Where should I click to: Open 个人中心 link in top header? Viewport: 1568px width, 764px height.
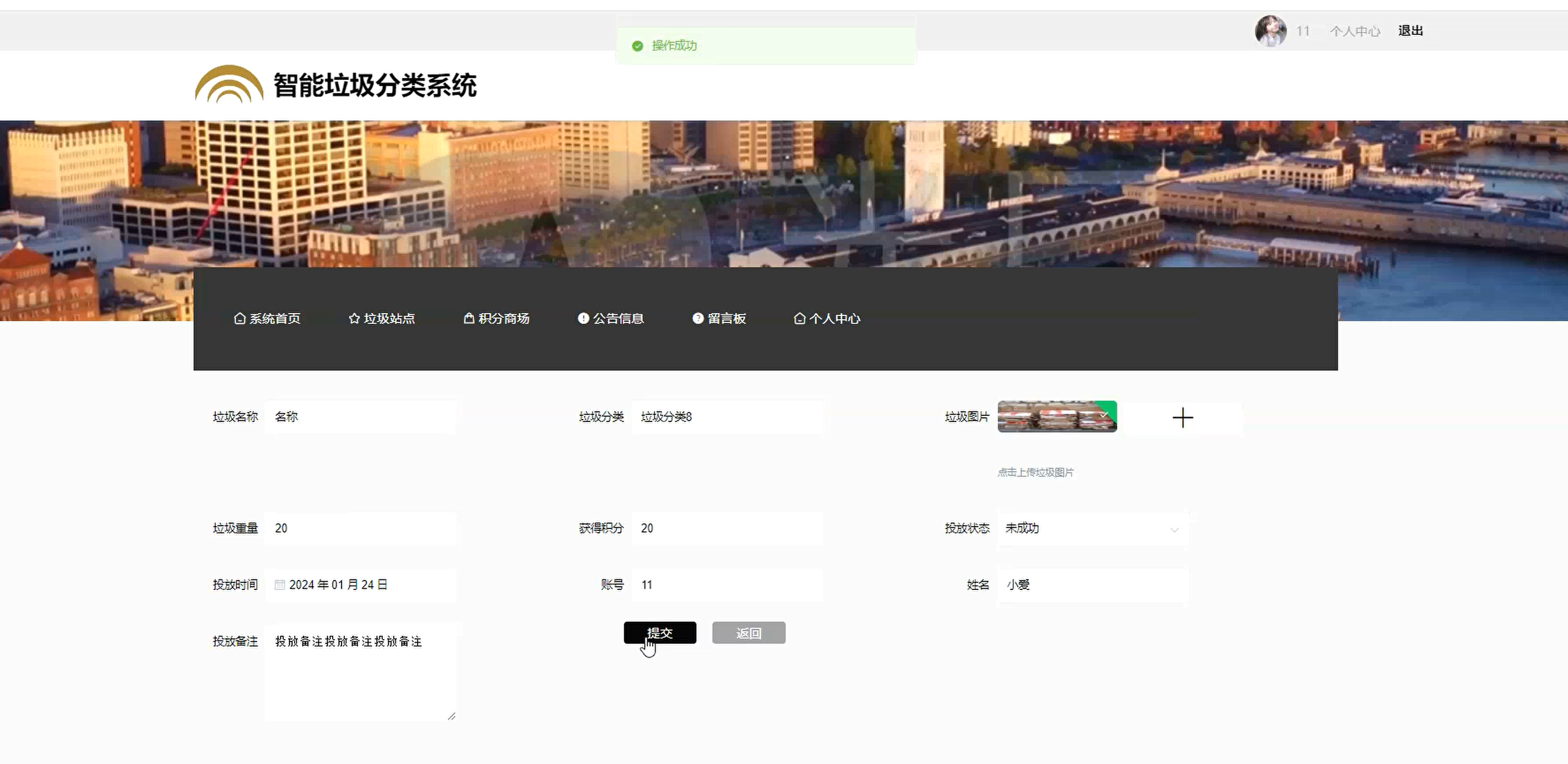click(1354, 31)
